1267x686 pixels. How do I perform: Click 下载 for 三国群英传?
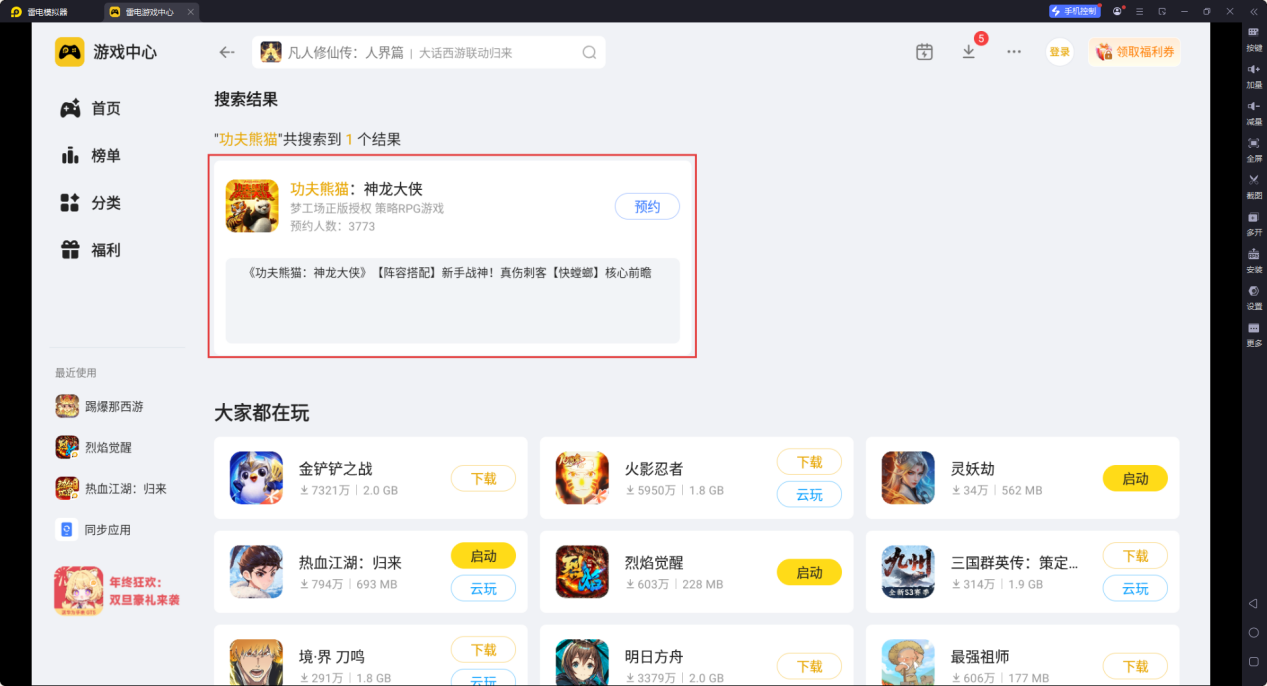(x=1135, y=556)
